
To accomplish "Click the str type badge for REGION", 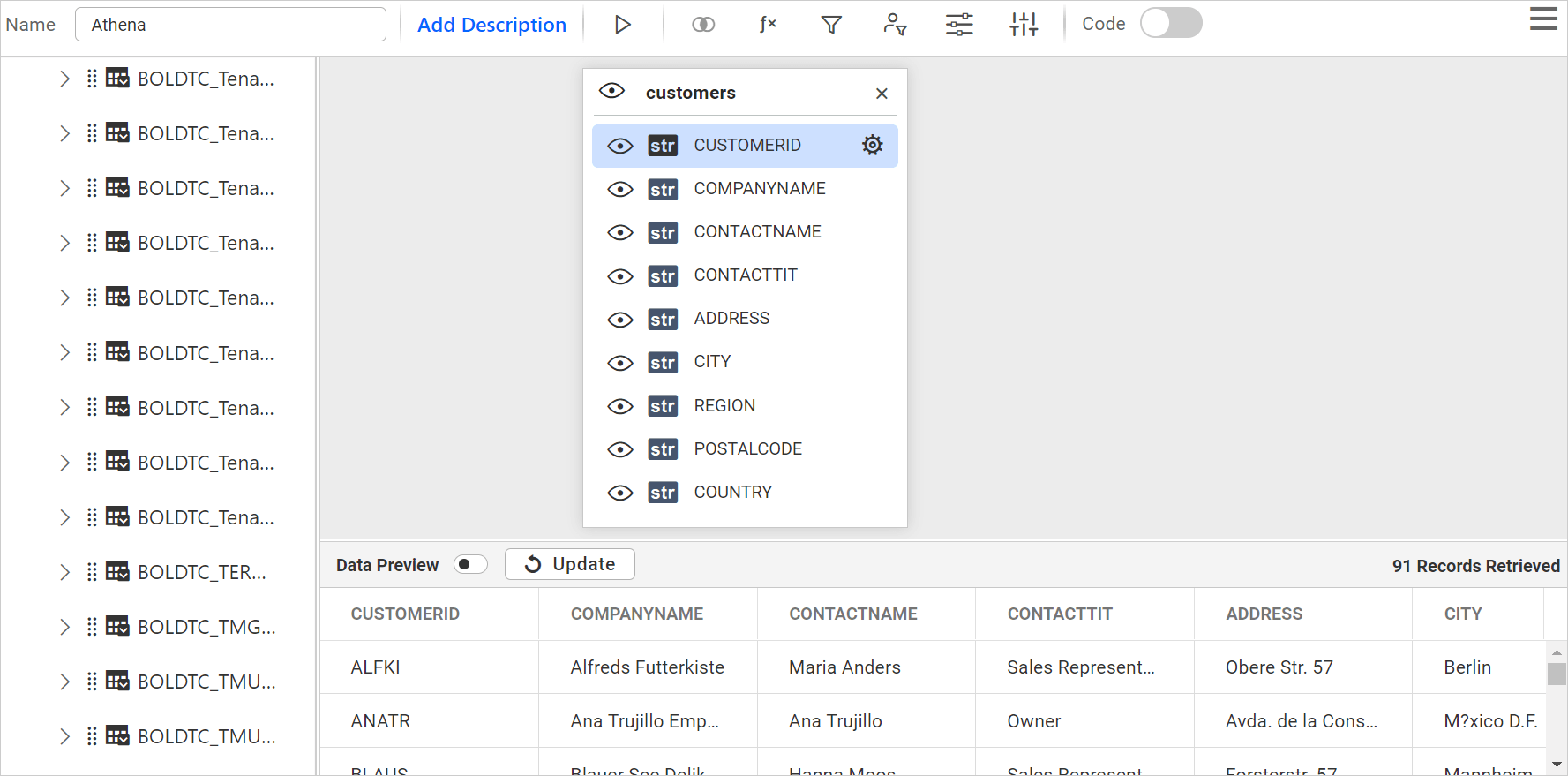I will pos(663,405).
